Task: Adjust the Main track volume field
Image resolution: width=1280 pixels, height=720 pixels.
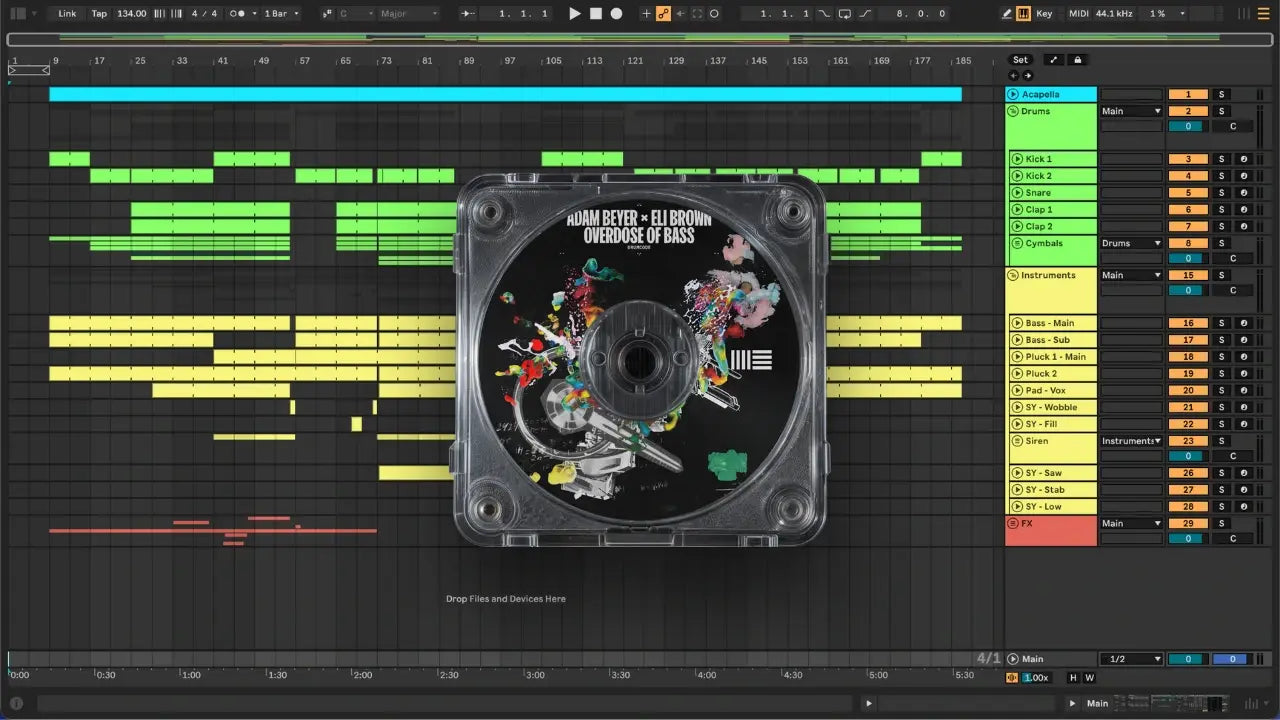Action: (1187, 659)
